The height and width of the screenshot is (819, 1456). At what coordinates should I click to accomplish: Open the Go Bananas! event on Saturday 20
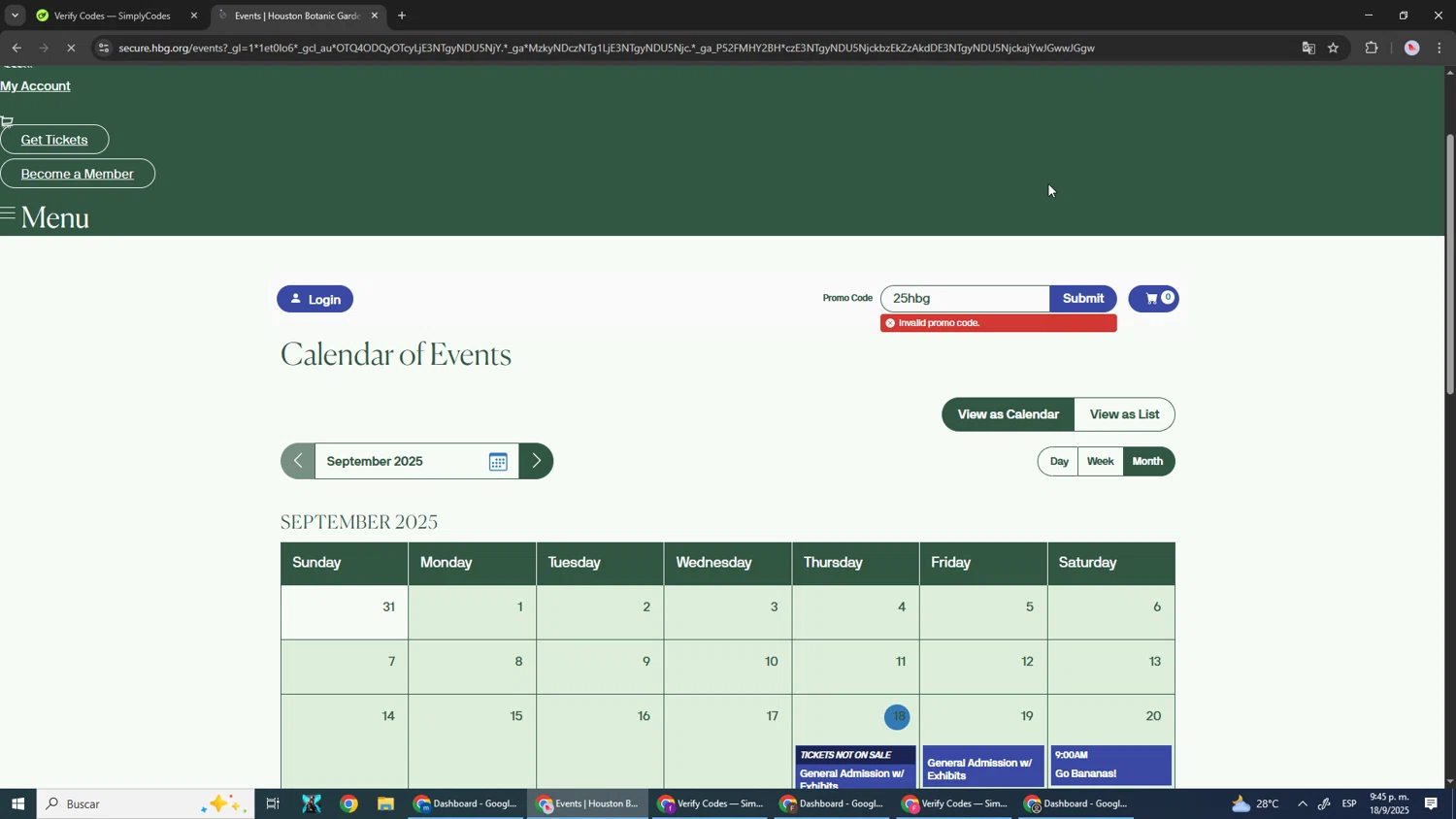tap(1111, 766)
